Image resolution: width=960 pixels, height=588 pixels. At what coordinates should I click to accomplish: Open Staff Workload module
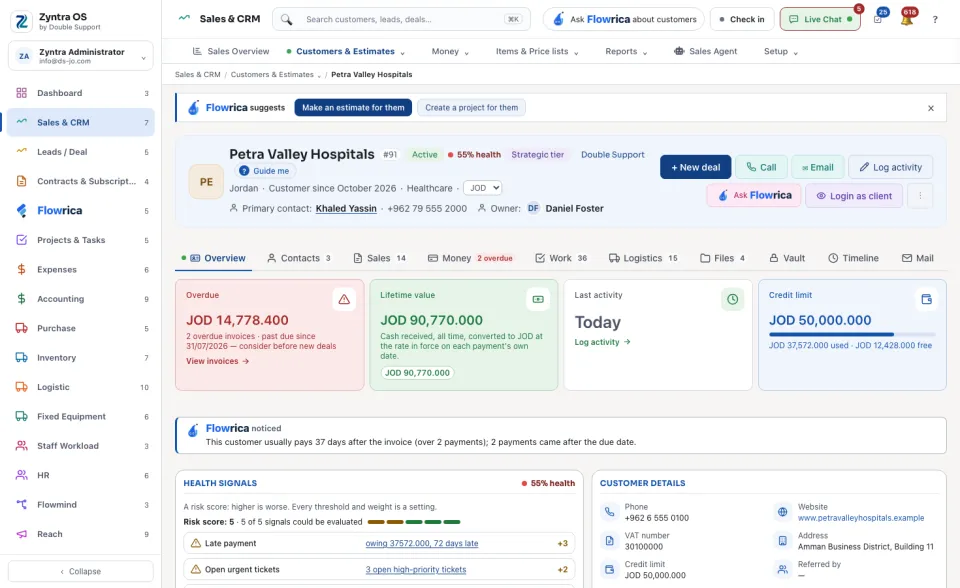(81, 446)
